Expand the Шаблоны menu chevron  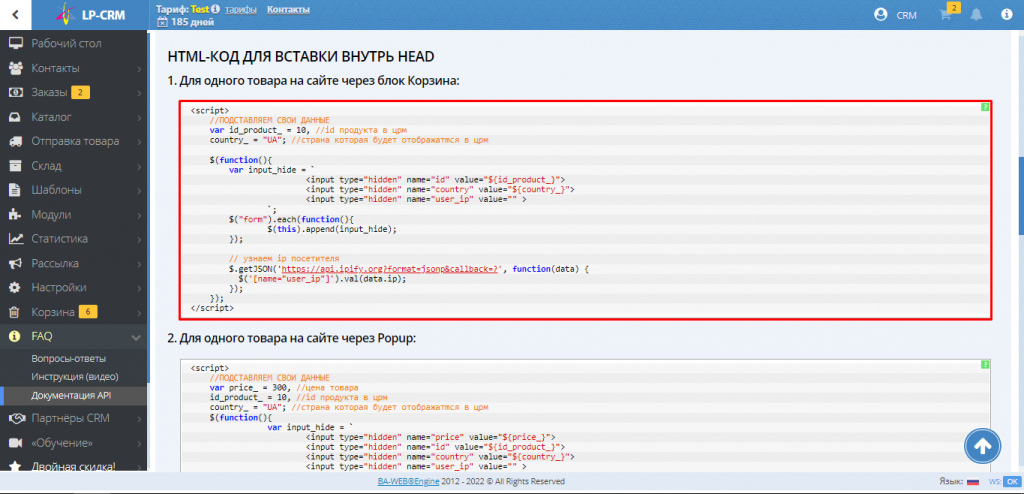[140, 191]
